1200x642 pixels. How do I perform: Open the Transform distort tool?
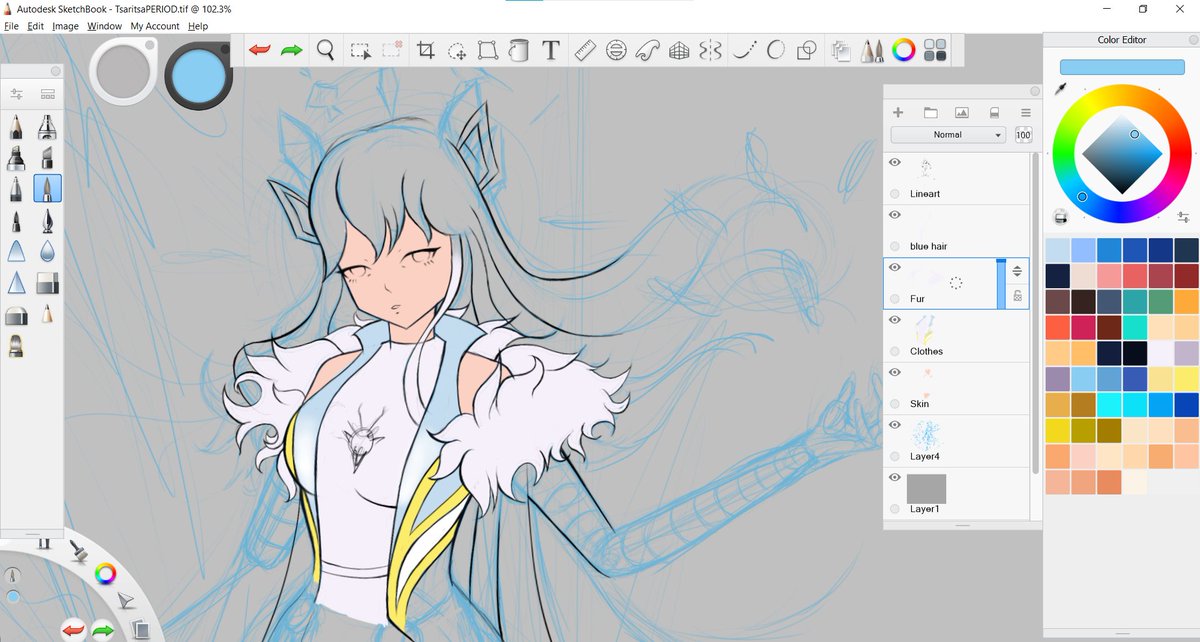[x=488, y=50]
